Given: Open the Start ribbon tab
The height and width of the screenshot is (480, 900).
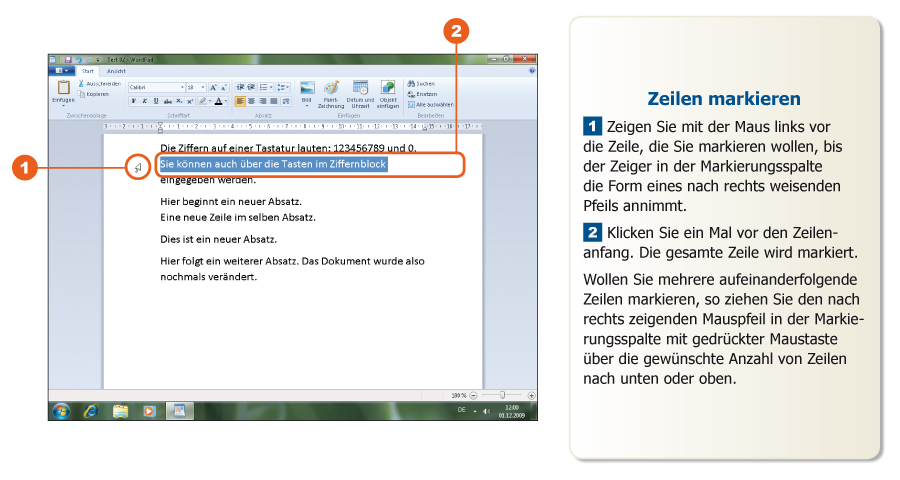Looking at the screenshot, I should tap(88, 71).
